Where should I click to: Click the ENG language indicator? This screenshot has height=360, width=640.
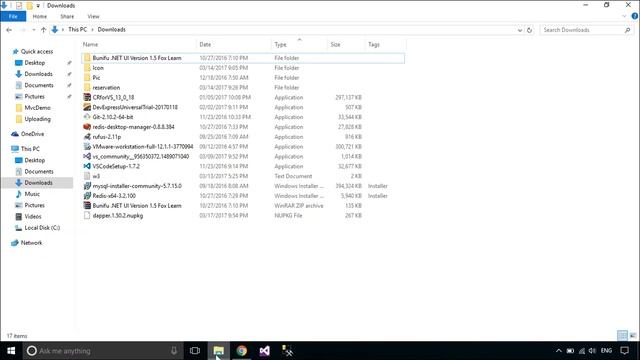pos(607,351)
